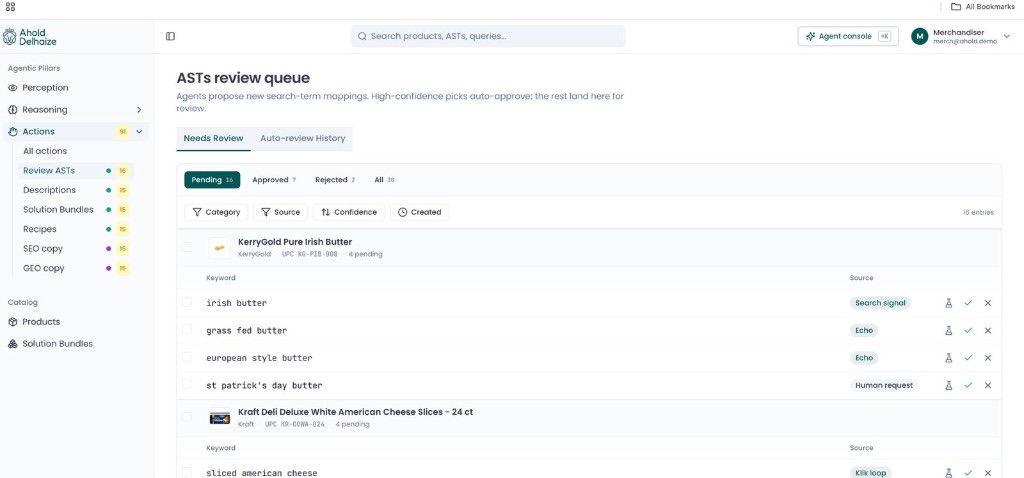Image resolution: width=1024 pixels, height=478 pixels.
Task: Click the Echo tag for 'grass fed butter'
Action: 864,330
